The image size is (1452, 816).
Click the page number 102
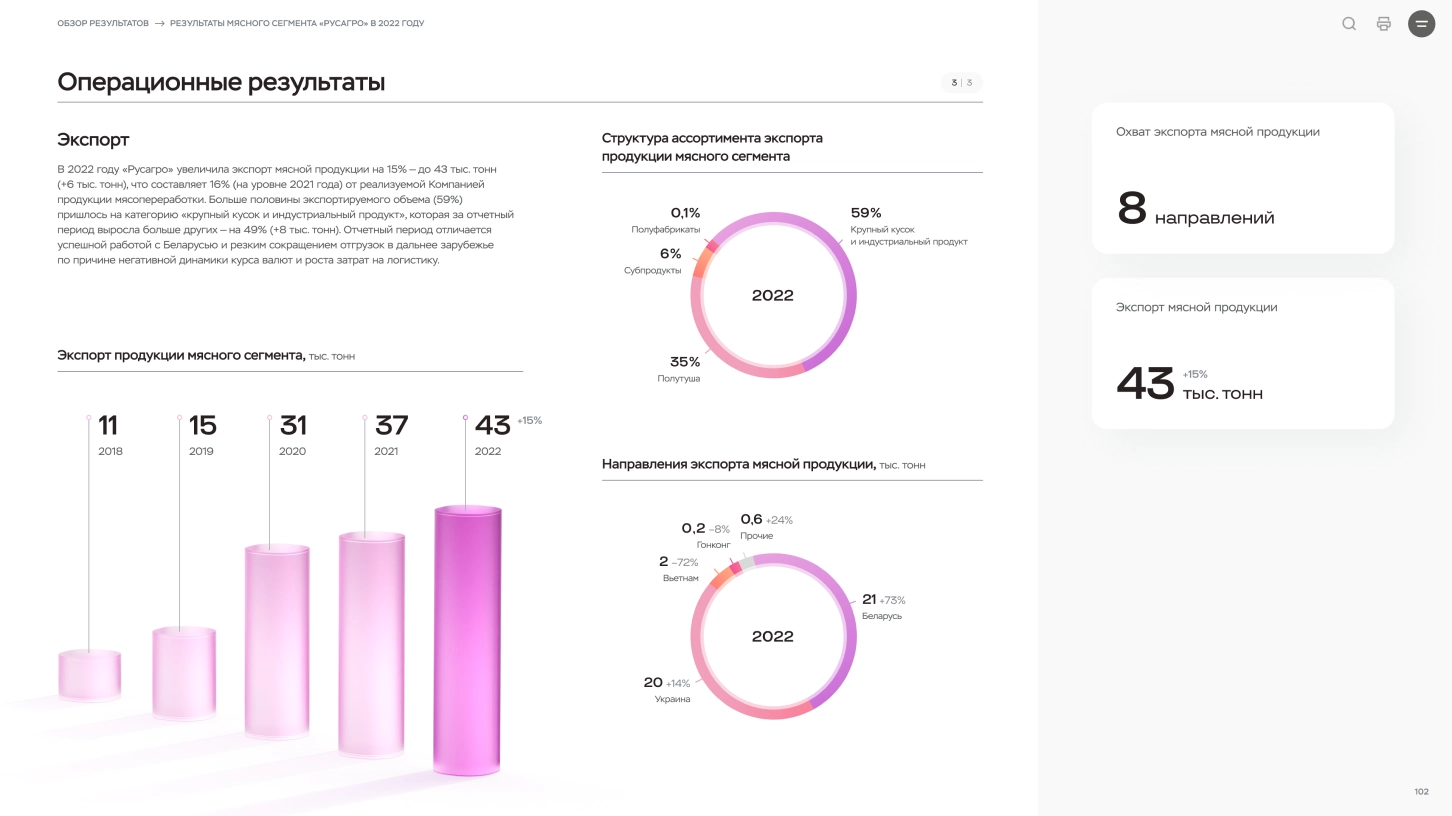pyautogui.click(x=1421, y=792)
